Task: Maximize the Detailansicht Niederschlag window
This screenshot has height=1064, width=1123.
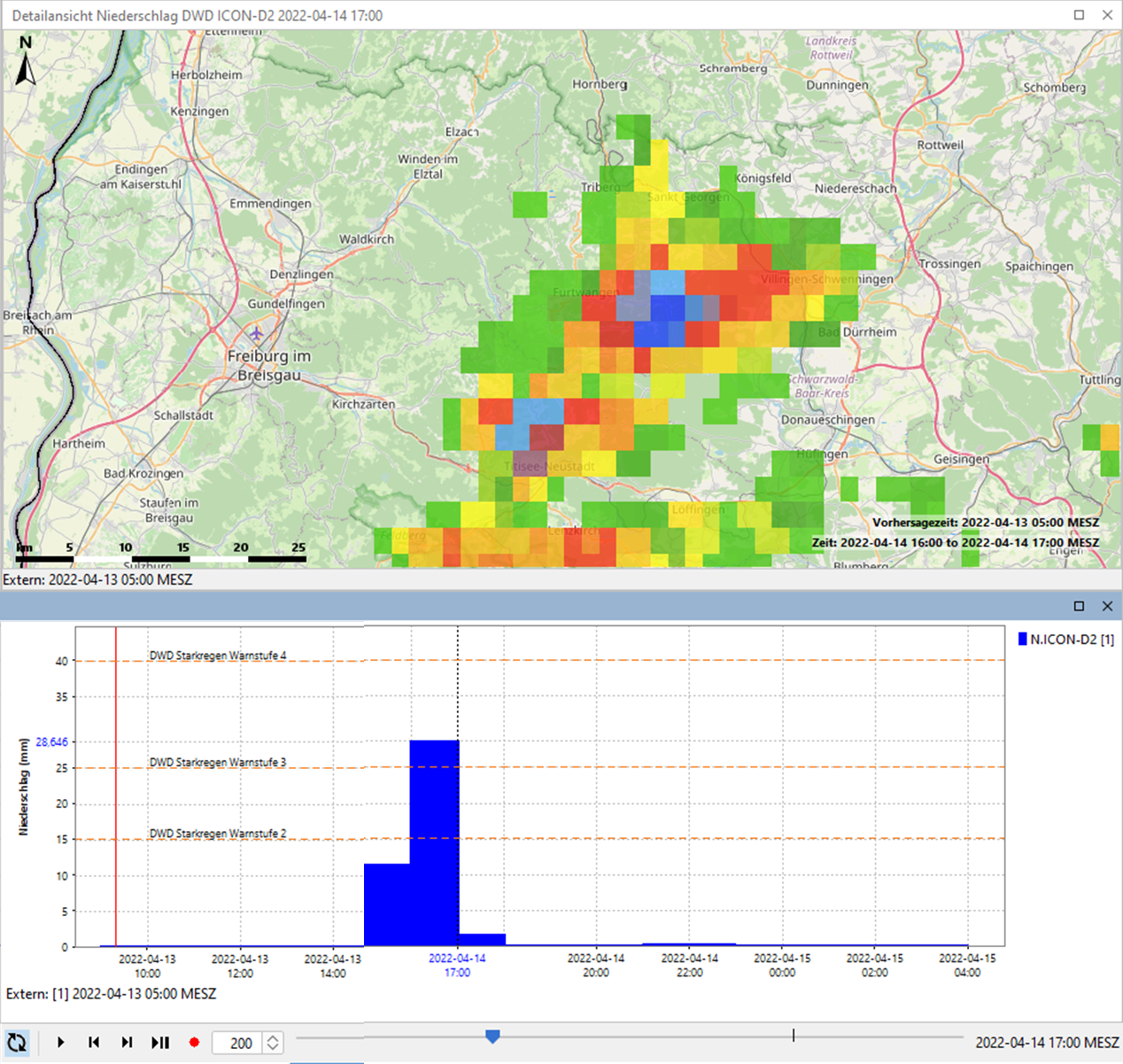Action: [x=1079, y=15]
